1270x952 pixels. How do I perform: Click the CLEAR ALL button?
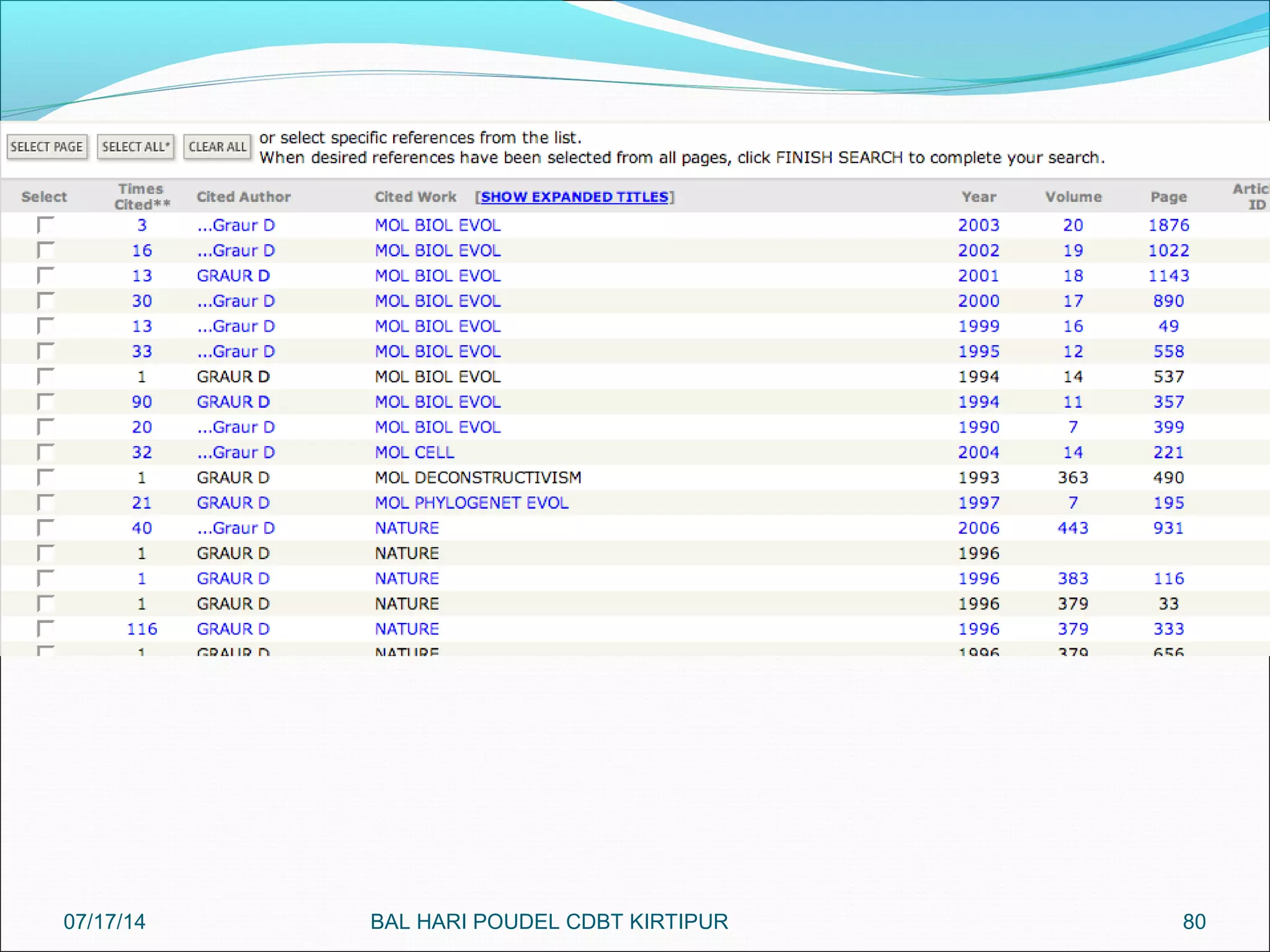pyautogui.click(x=217, y=147)
